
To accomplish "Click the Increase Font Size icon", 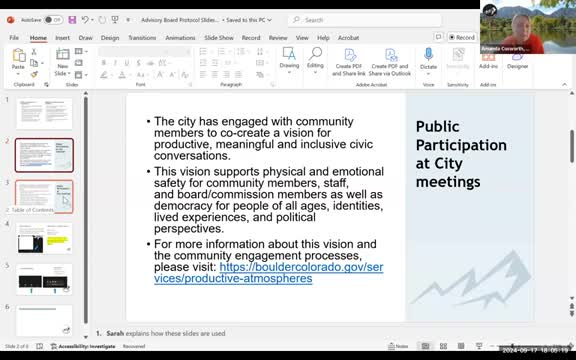I will (160, 75).
